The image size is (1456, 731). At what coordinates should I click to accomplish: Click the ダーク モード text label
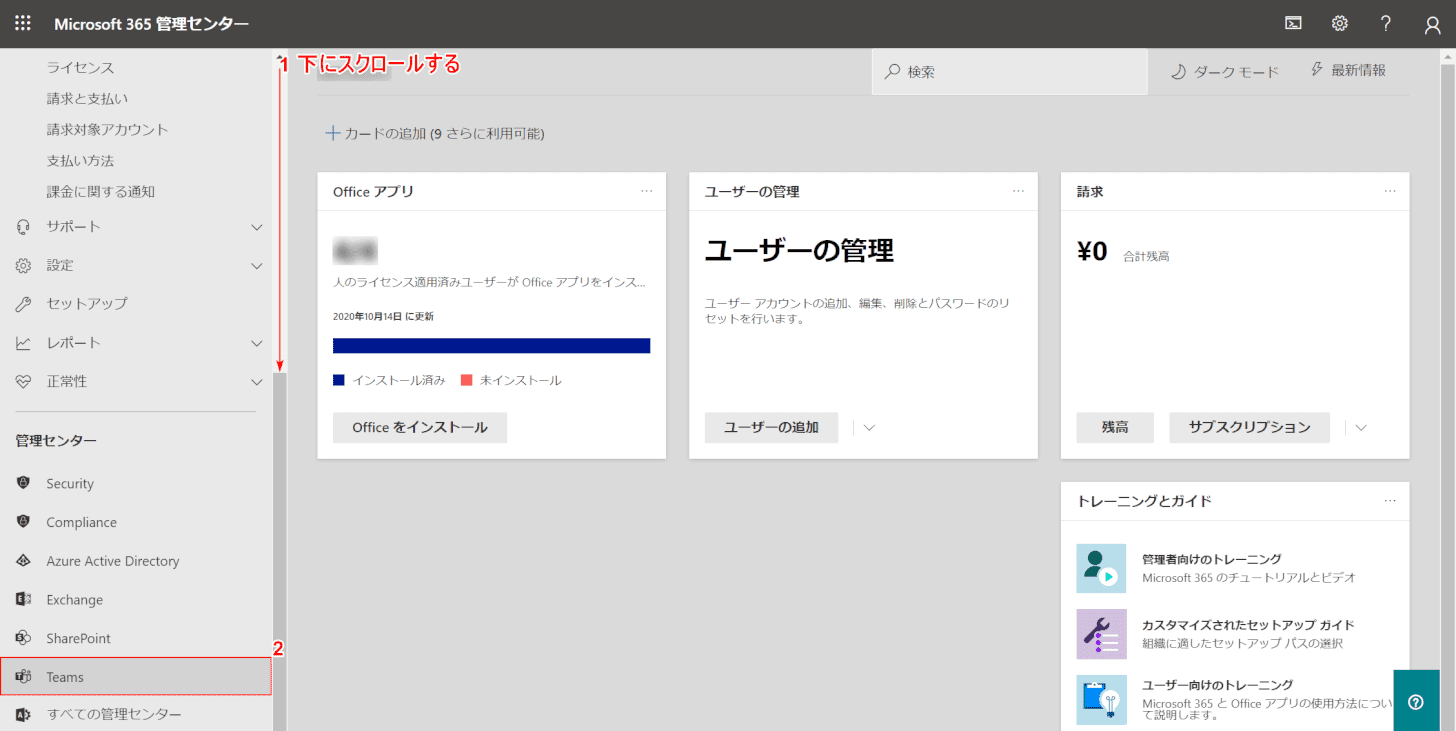click(1237, 72)
